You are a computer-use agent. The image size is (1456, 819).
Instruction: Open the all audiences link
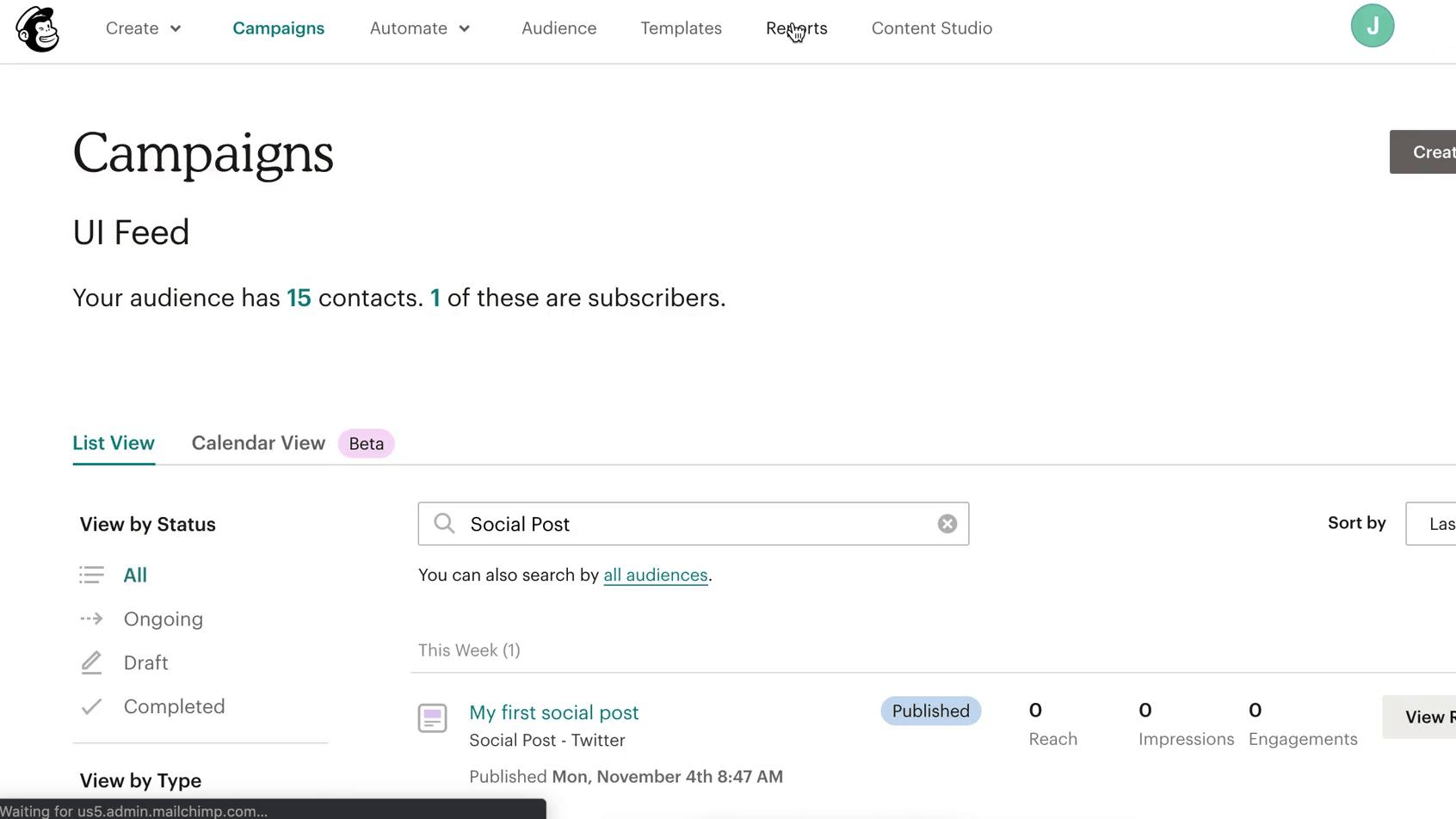pyautogui.click(x=655, y=575)
